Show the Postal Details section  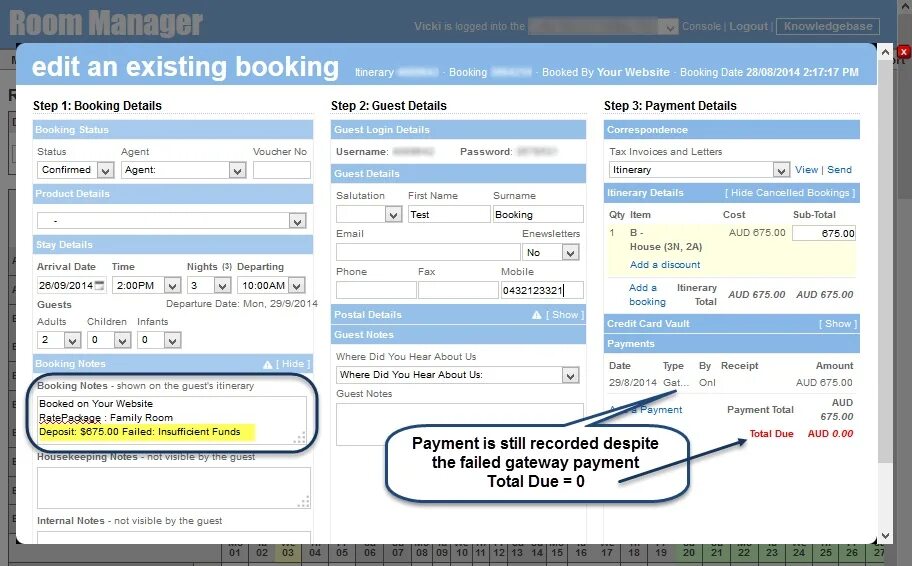[565, 315]
